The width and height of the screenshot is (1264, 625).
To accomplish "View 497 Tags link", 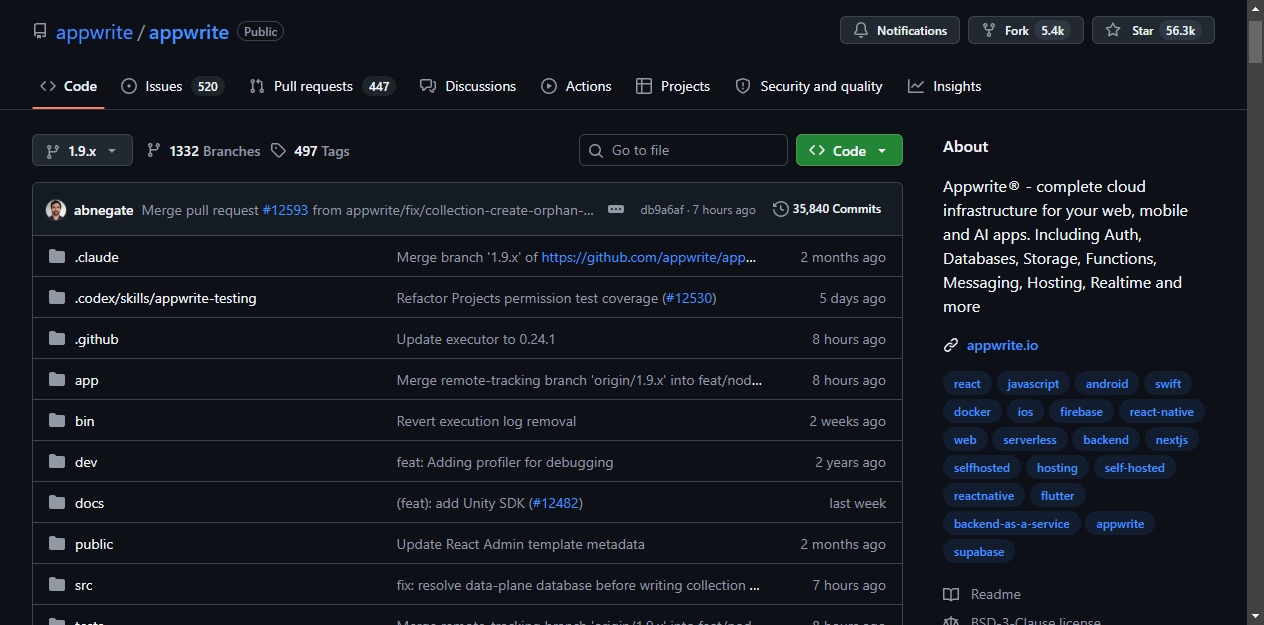I will (310, 151).
